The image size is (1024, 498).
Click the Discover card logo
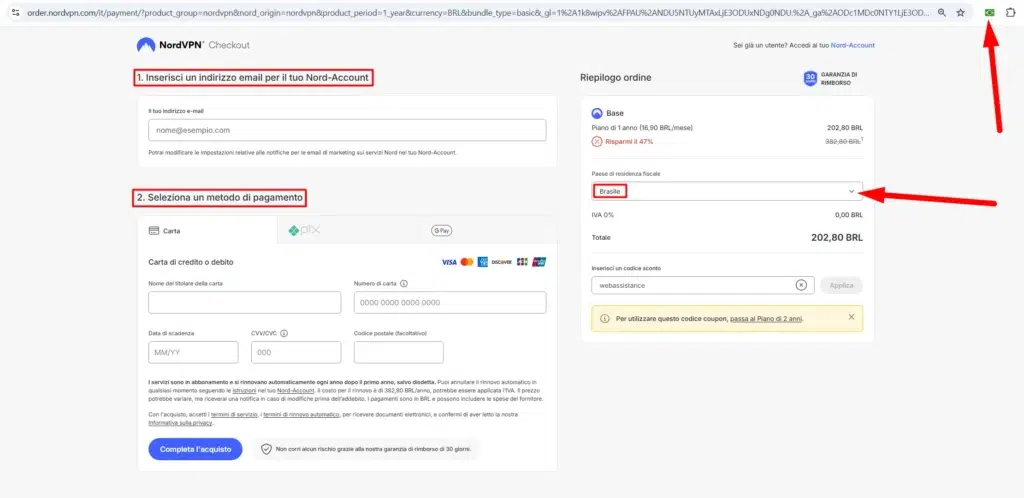pyautogui.click(x=502, y=262)
